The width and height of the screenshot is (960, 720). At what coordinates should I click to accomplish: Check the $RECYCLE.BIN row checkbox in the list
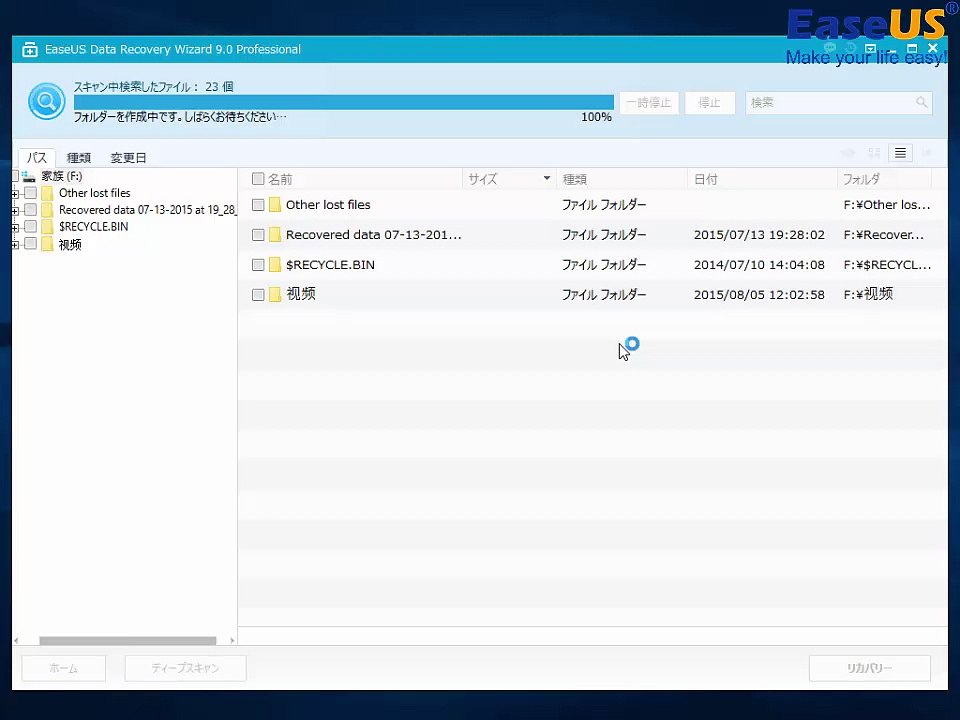click(258, 264)
